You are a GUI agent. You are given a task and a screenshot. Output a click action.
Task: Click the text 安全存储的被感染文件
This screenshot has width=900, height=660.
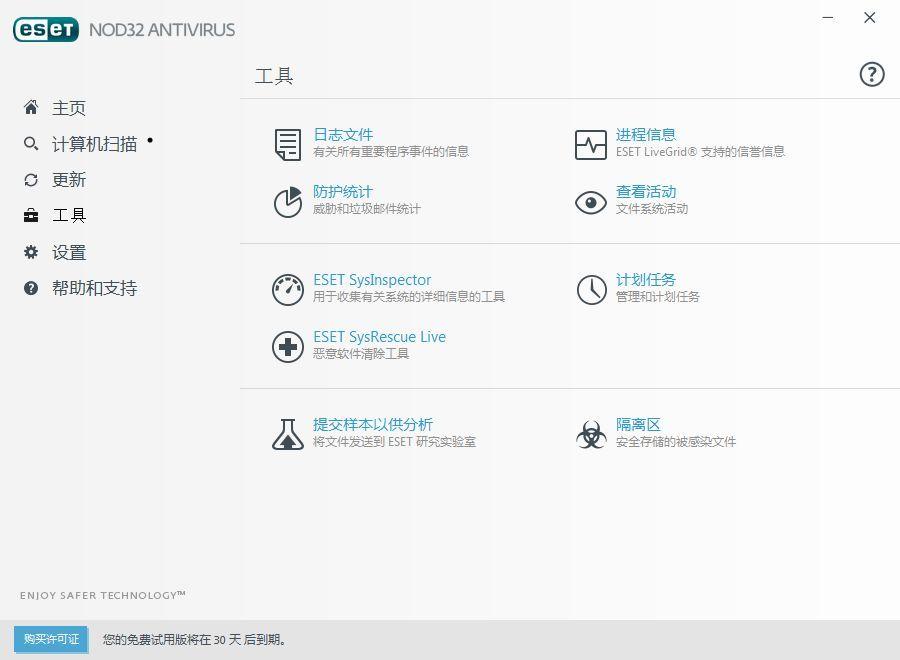point(676,441)
